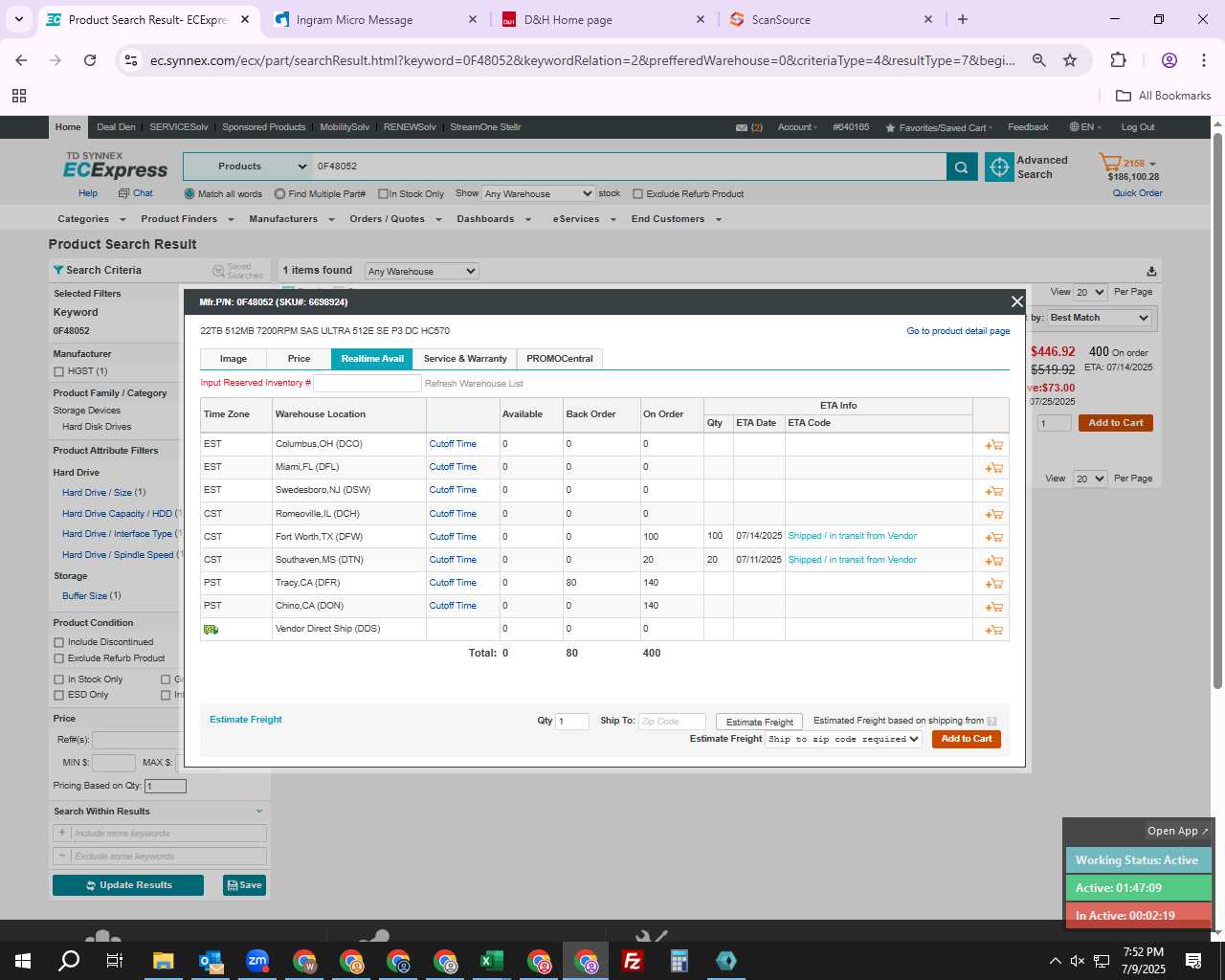Click the search magnifier button
The height and width of the screenshot is (980, 1225).
(x=962, y=167)
